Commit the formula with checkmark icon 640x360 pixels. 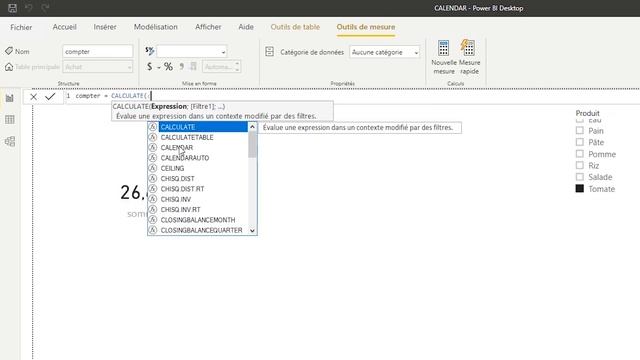[50, 97]
